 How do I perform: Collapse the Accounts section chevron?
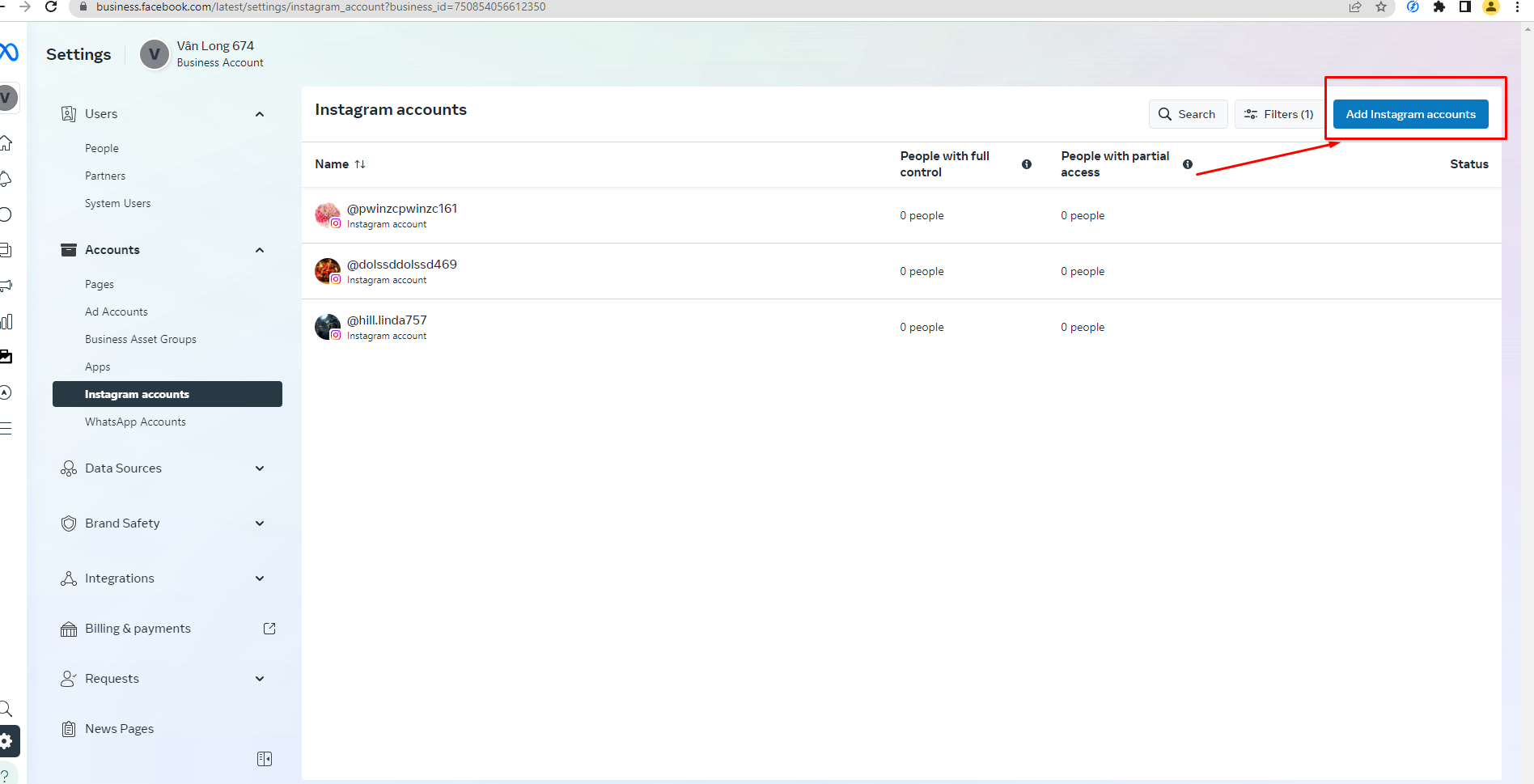click(260, 250)
